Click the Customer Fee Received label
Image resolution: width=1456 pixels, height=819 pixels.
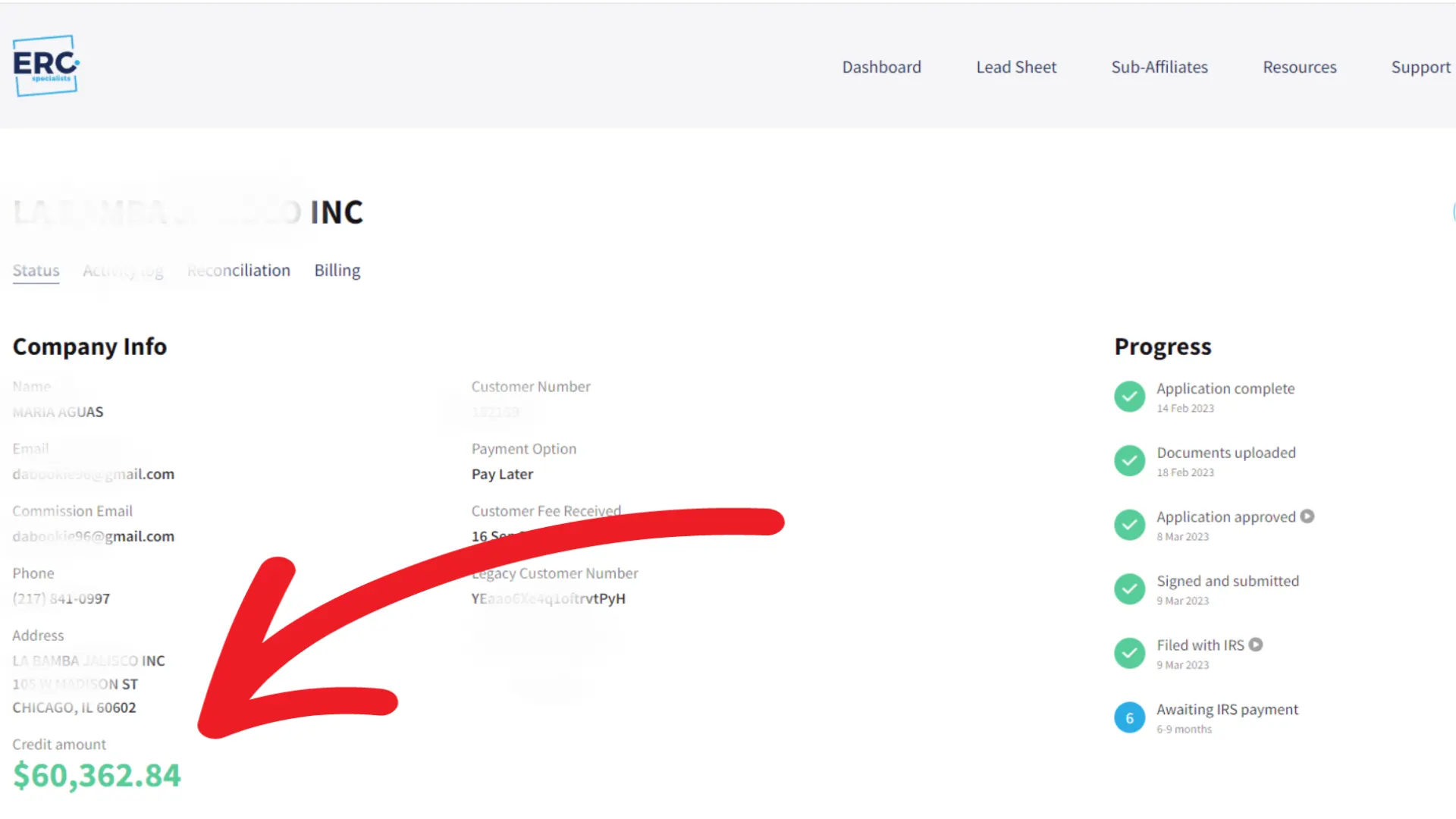[546, 511]
